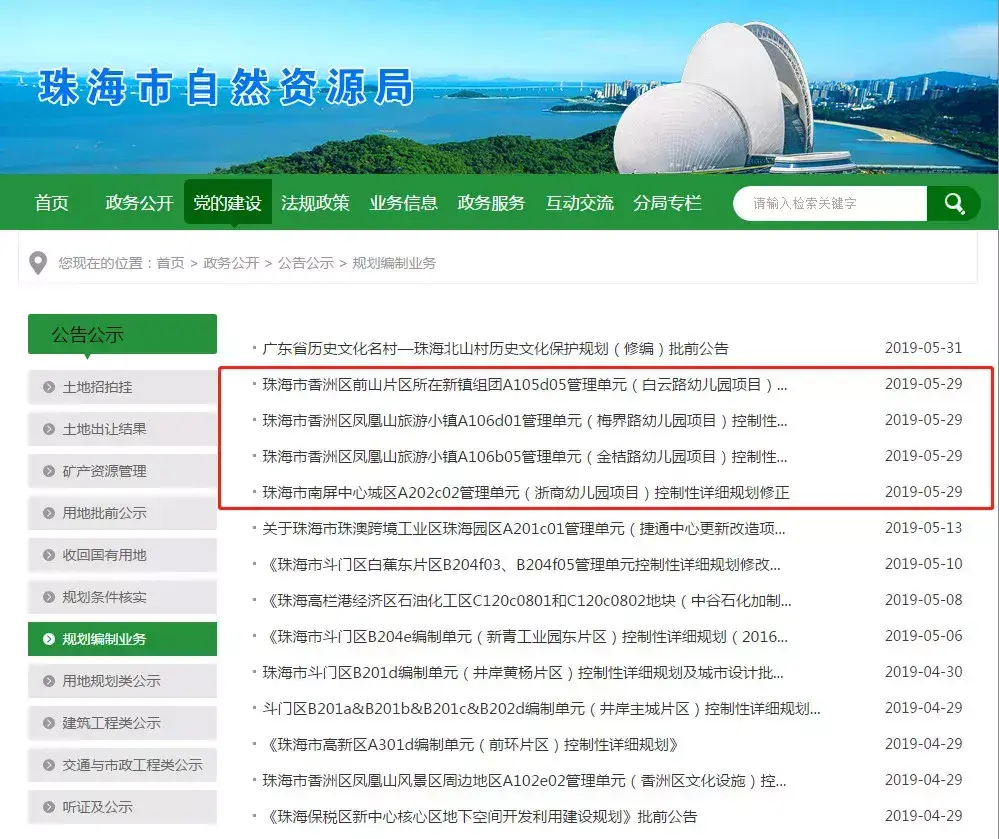Open the 香洲区文化设施 A102e02 announcement
Screen dimensions: 999x839
tap(524, 780)
